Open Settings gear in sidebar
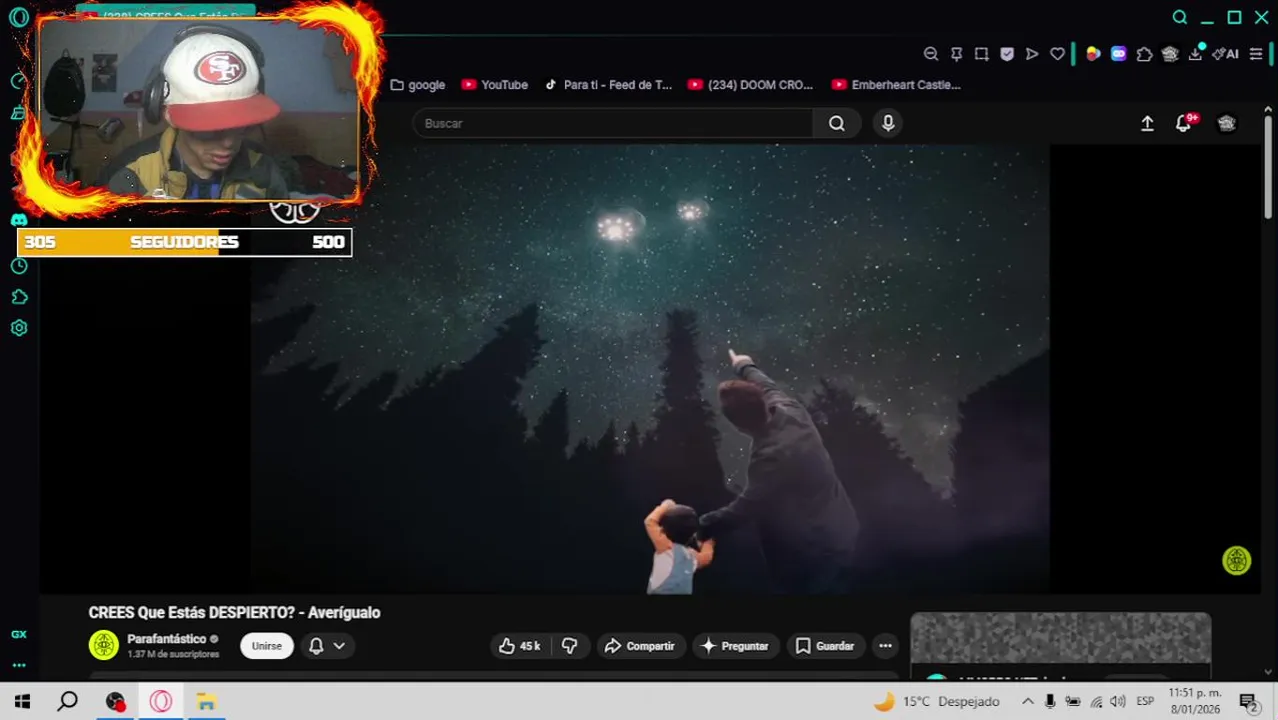1278x720 pixels. (18, 328)
